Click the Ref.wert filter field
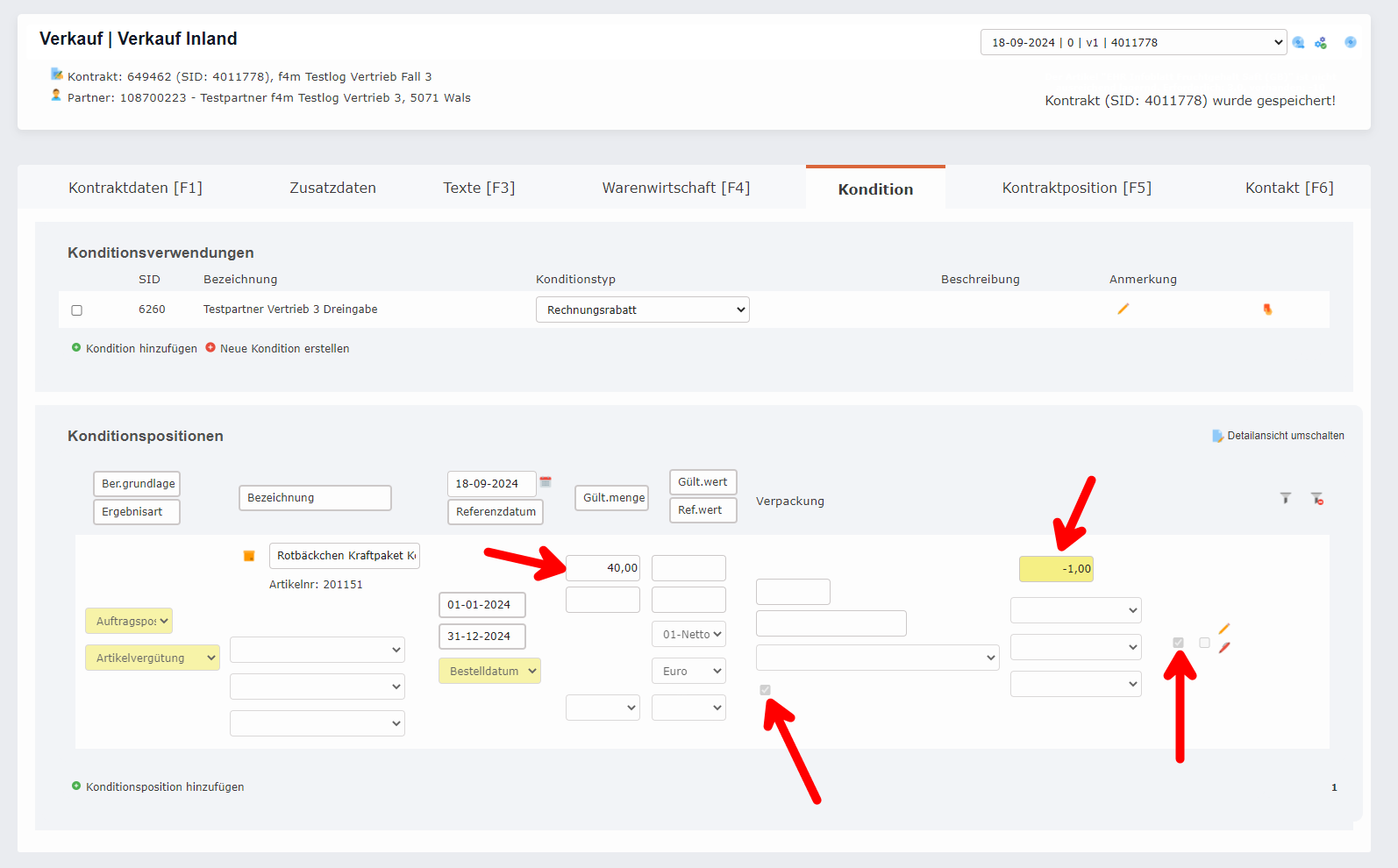 click(703, 510)
